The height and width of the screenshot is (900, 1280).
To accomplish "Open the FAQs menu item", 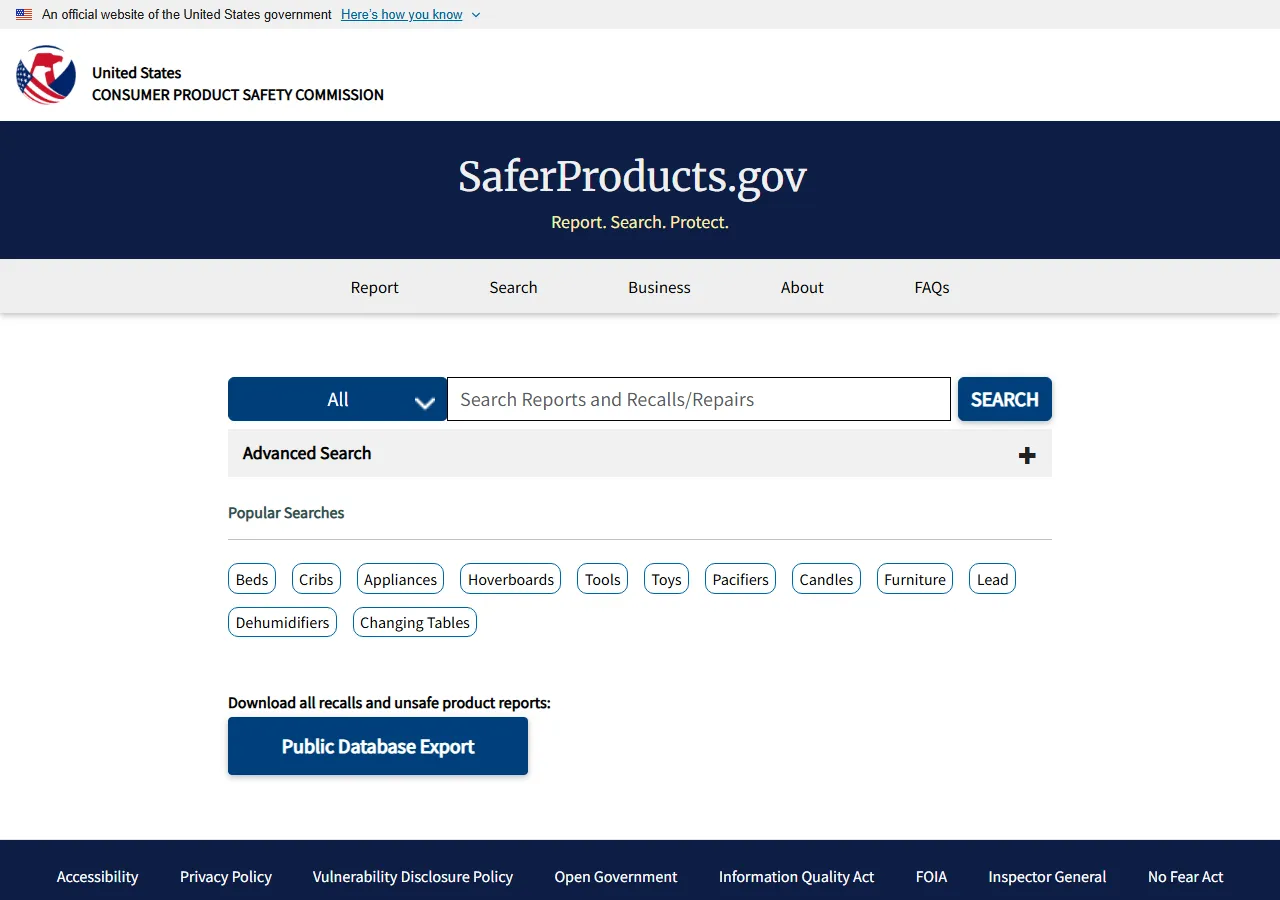I will (x=932, y=287).
